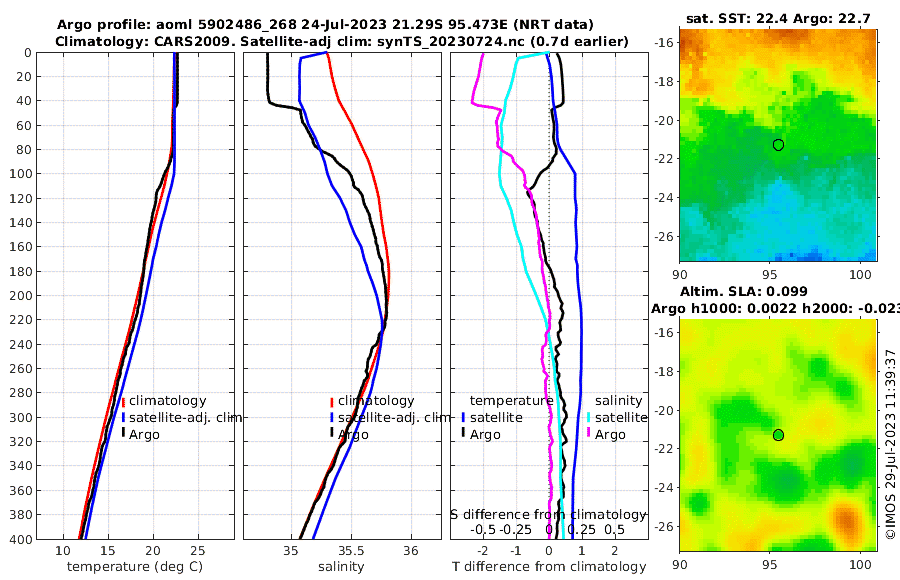Click the S difference from climatology label
The width and height of the screenshot is (900, 580).
click(x=548, y=514)
